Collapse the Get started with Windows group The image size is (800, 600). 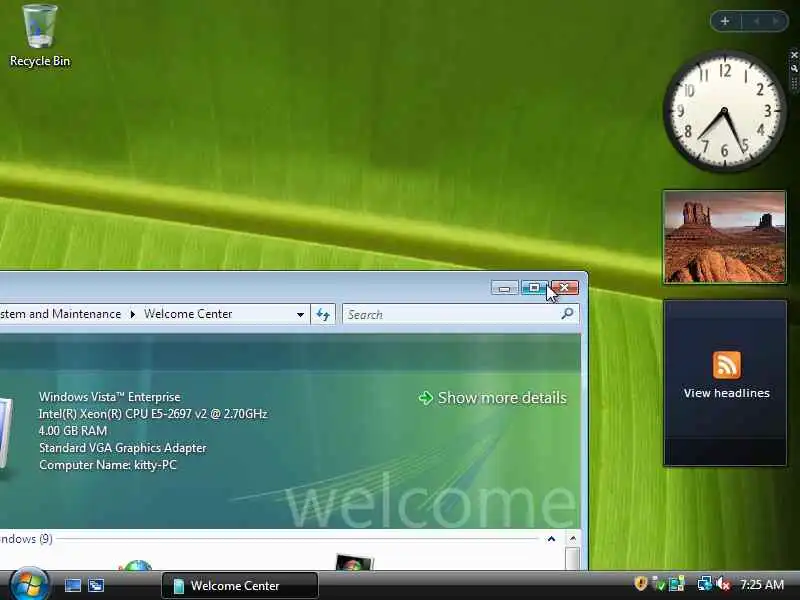click(x=551, y=539)
